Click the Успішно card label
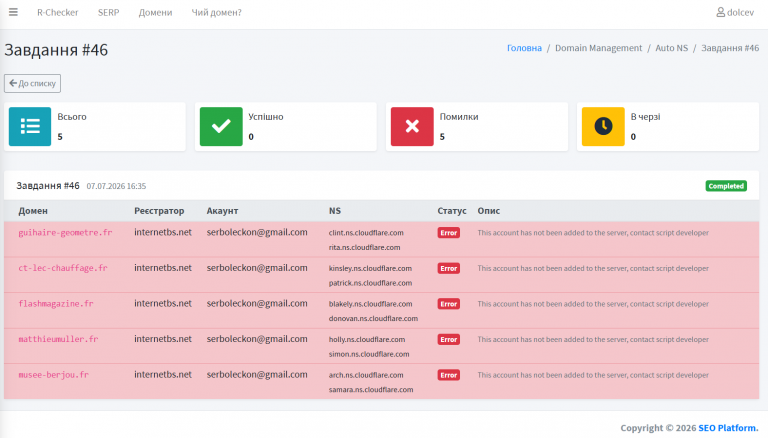This screenshot has height=438, width=768. (265, 117)
